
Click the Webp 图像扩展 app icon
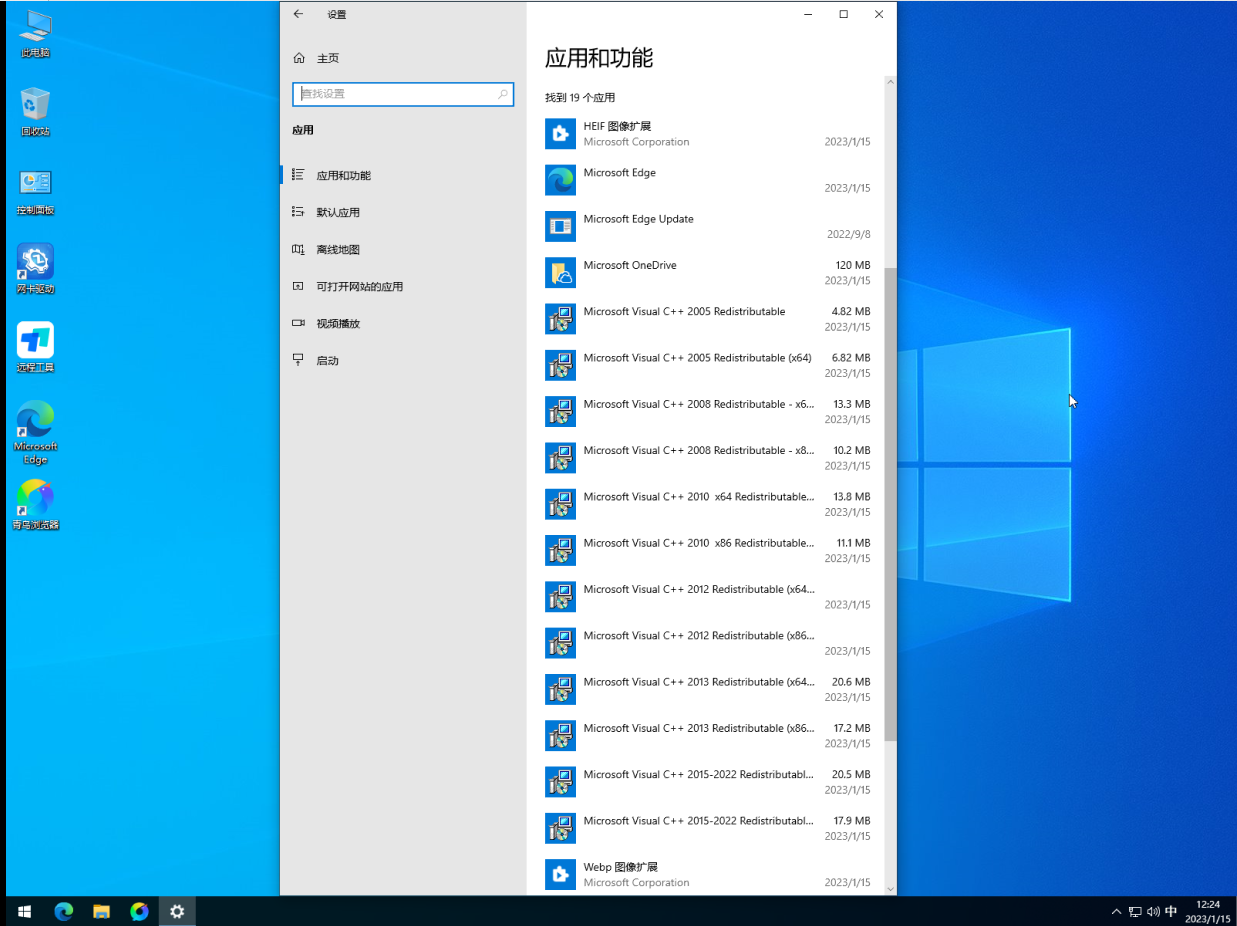tap(560, 874)
